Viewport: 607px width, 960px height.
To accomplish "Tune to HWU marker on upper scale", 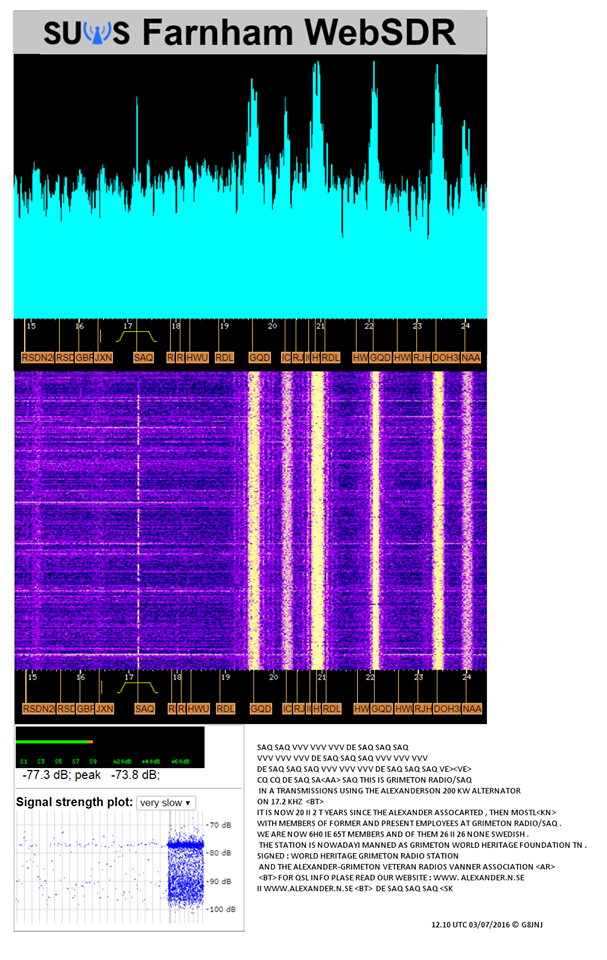I will click(197, 357).
